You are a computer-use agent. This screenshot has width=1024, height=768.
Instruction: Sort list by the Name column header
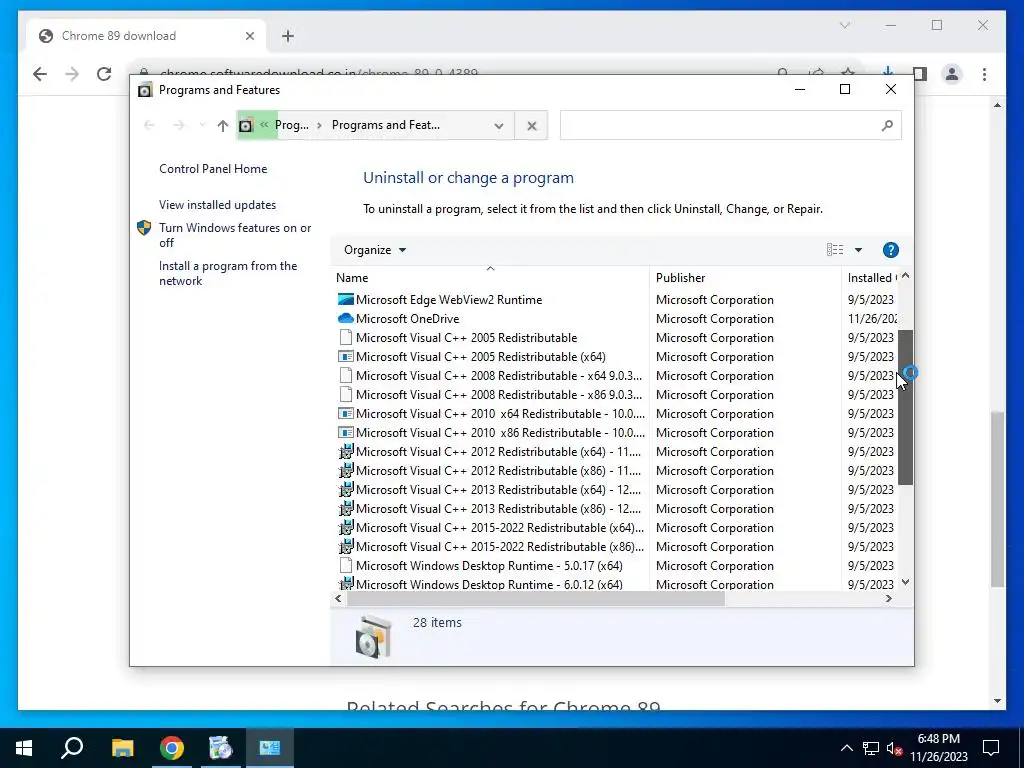pyautogui.click(x=490, y=278)
